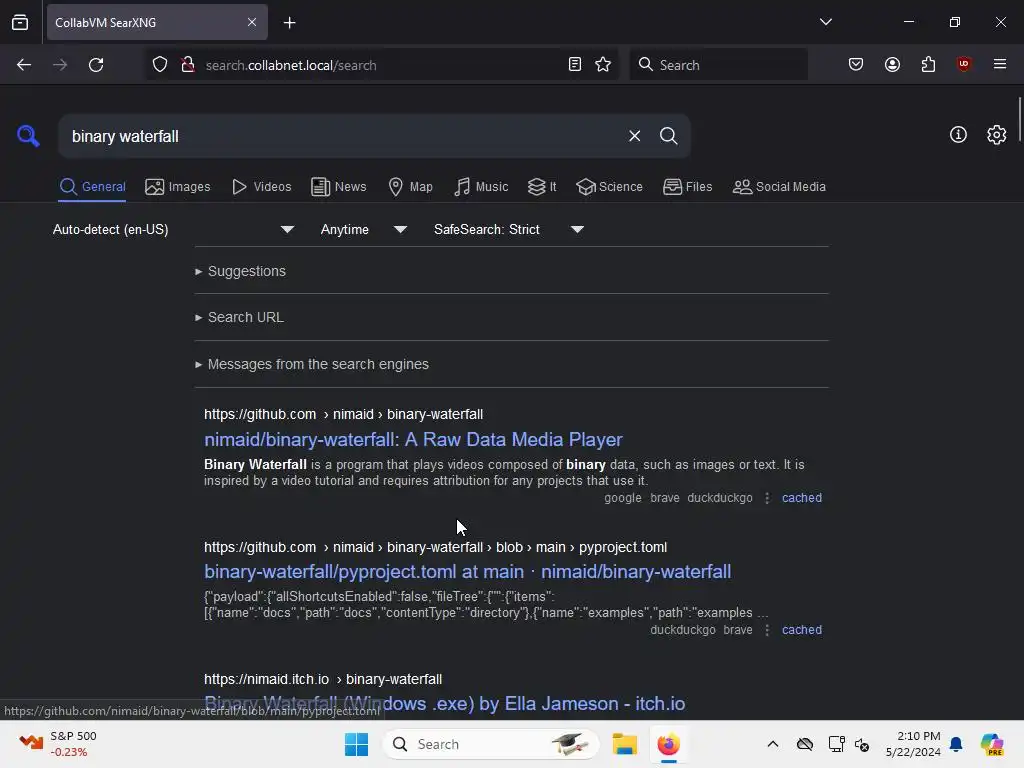Switch to the Science category
Viewport: 1024px width, 768px height.
pyautogui.click(x=609, y=187)
